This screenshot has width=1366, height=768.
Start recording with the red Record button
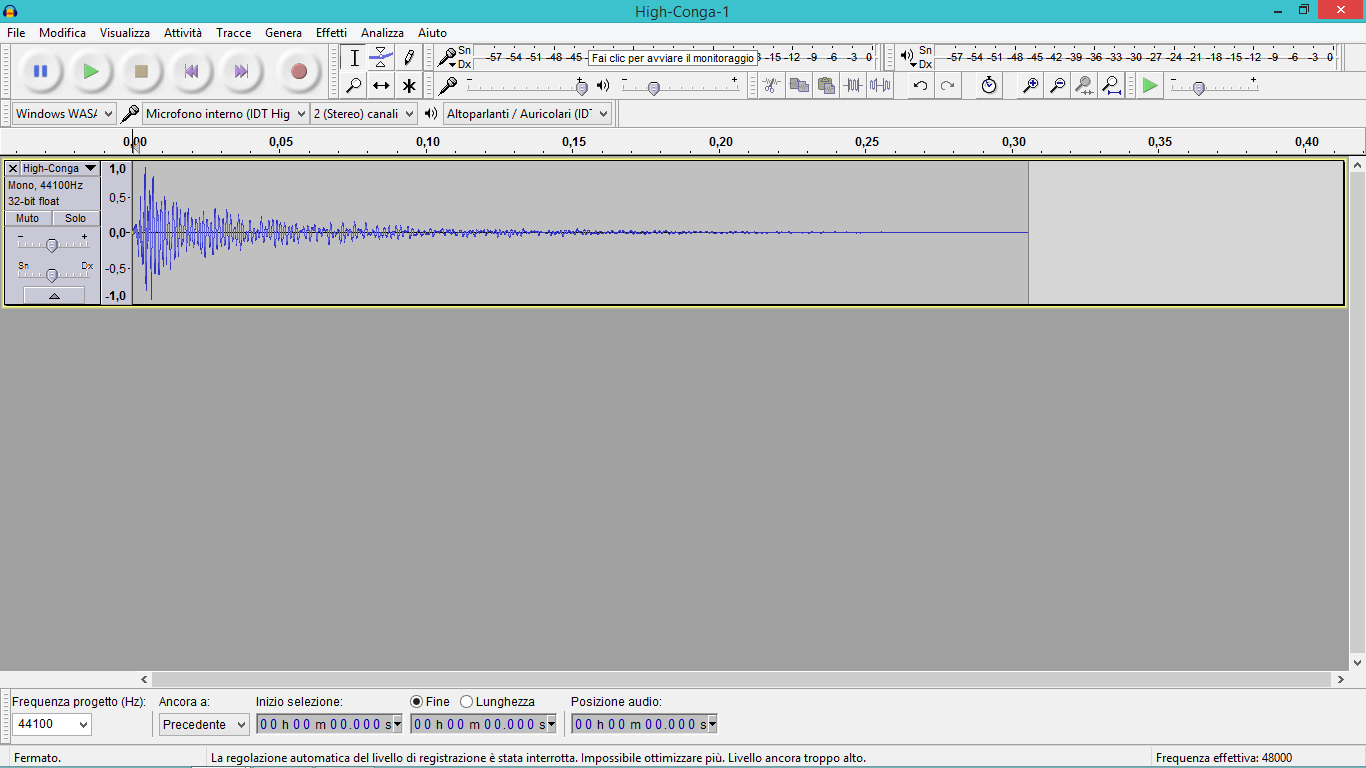click(298, 71)
